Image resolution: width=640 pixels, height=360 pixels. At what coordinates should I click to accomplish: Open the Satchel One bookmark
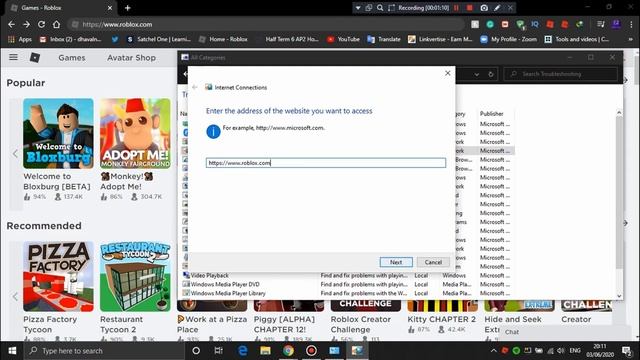tap(159, 39)
